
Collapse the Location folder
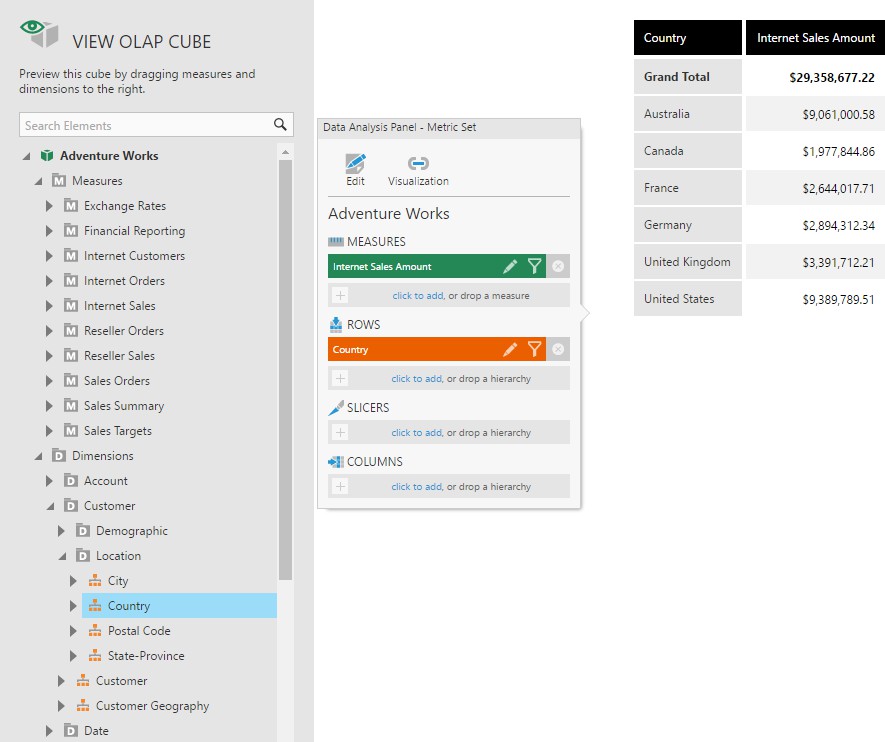pyautogui.click(x=61, y=556)
